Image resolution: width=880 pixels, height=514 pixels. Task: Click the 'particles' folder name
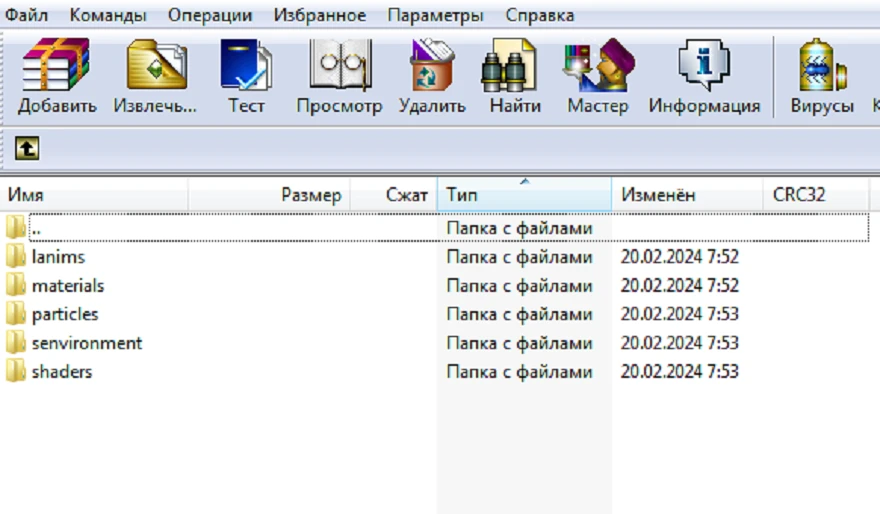(x=65, y=314)
